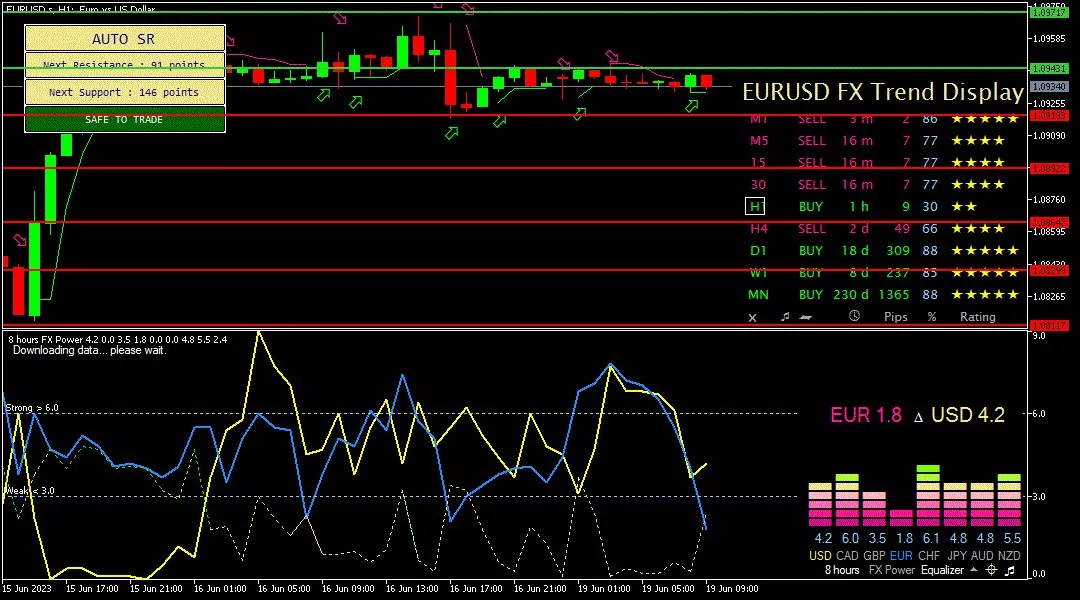The height and width of the screenshot is (600, 1080).
Task: Toggle CHF currency line in FX Power
Action: tap(928, 555)
